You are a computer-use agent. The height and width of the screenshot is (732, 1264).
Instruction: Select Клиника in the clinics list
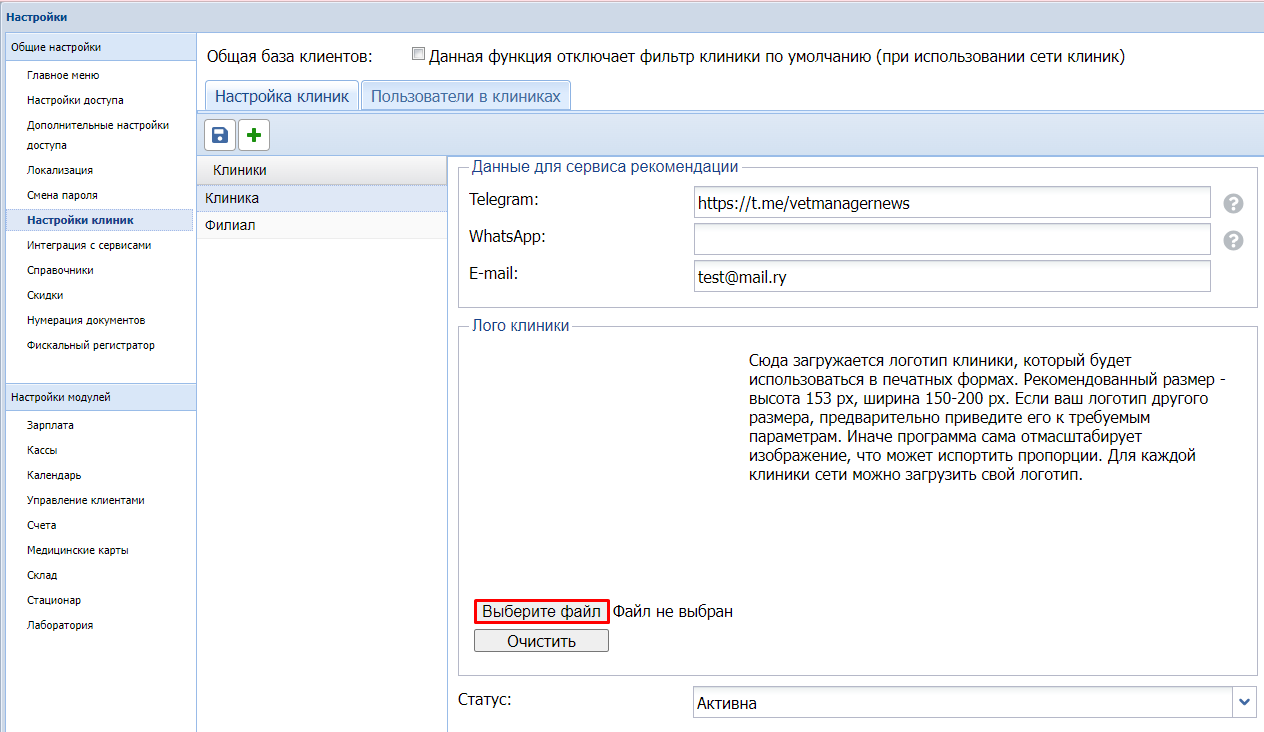232,198
